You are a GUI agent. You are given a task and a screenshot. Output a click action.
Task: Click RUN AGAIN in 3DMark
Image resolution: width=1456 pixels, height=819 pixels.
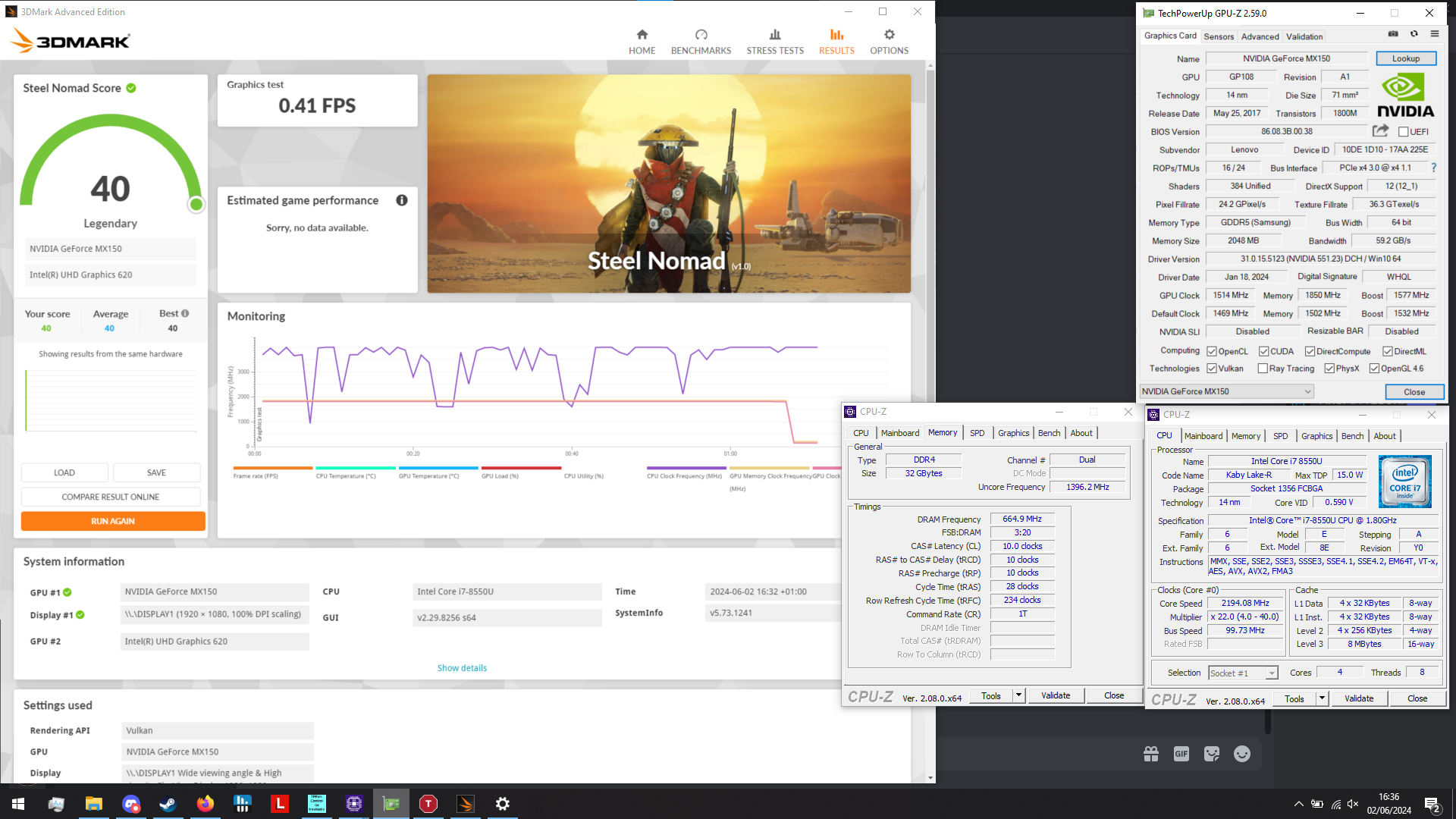coord(113,521)
